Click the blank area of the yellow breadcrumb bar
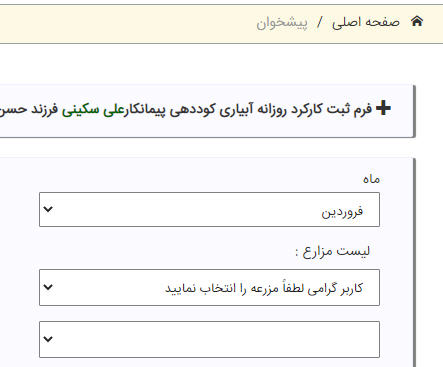This screenshot has width=443, height=367. (x=127, y=23)
